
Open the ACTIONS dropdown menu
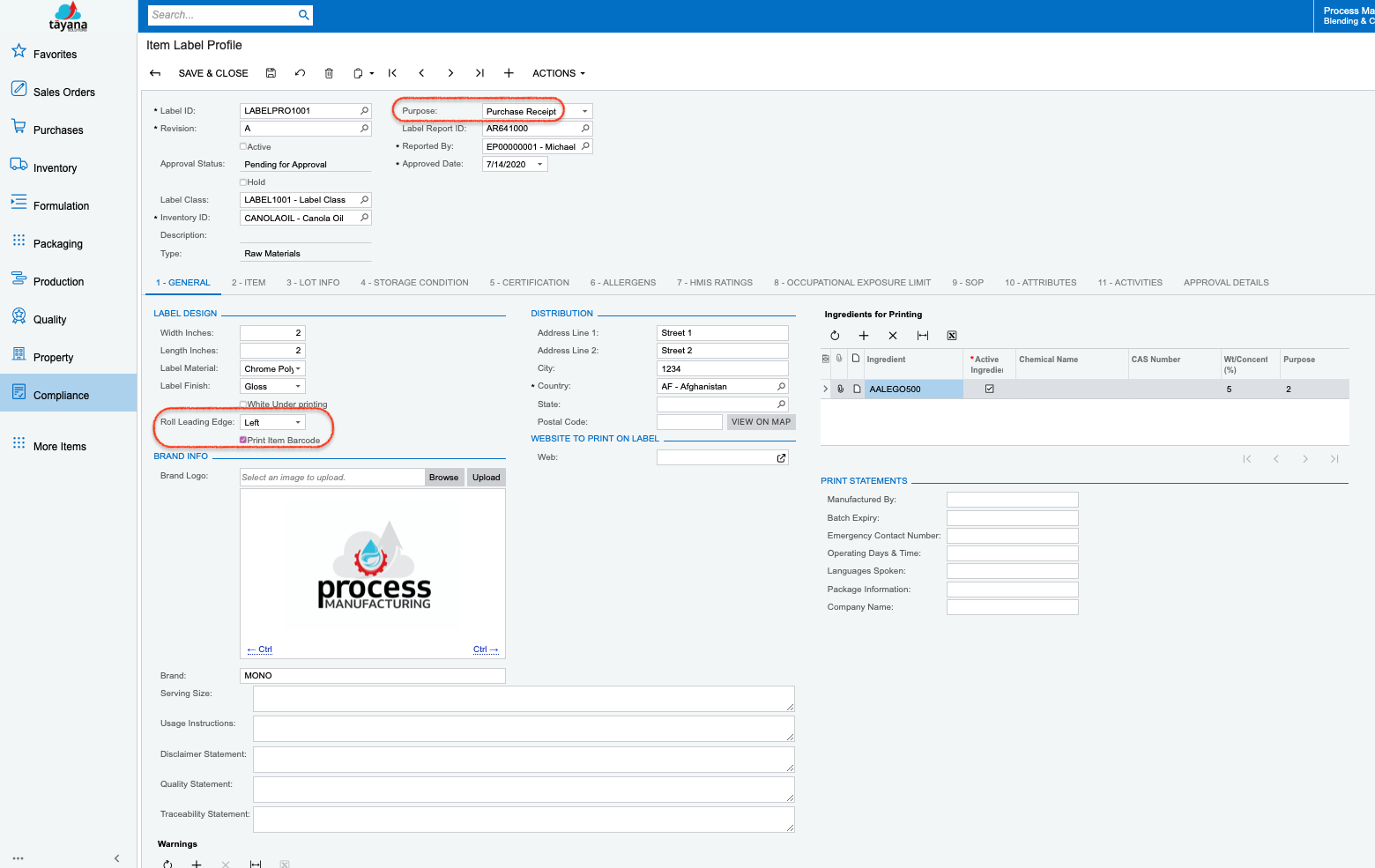[x=559, y=73]
